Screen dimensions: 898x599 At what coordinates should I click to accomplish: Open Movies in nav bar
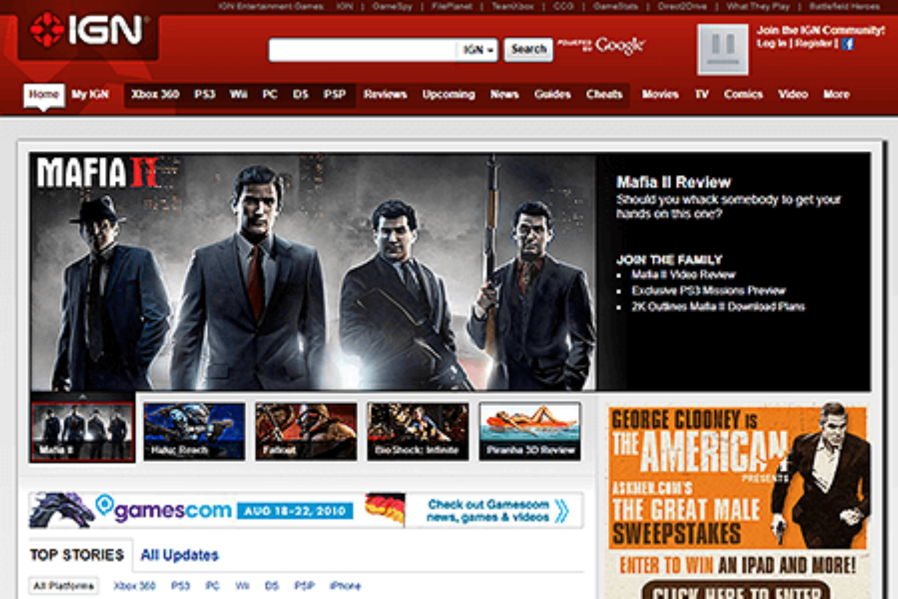(x=660, y=94)
